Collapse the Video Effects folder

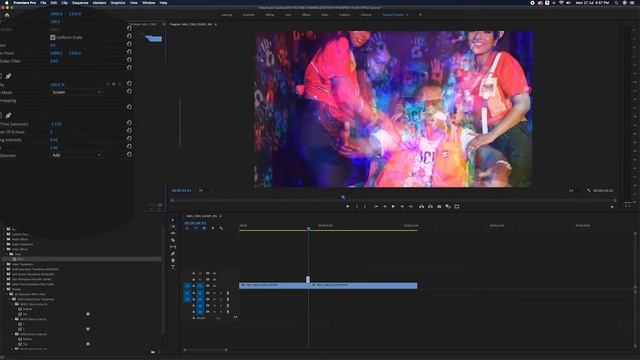point(4,249)
